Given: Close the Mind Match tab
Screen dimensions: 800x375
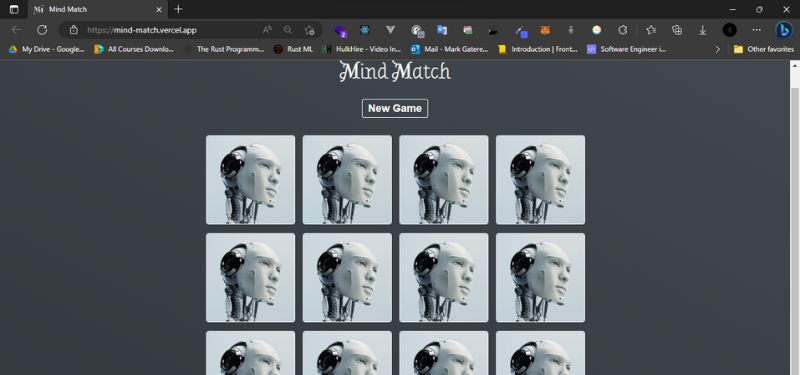Looking at the screenshot, I should (x=159, y=9).
